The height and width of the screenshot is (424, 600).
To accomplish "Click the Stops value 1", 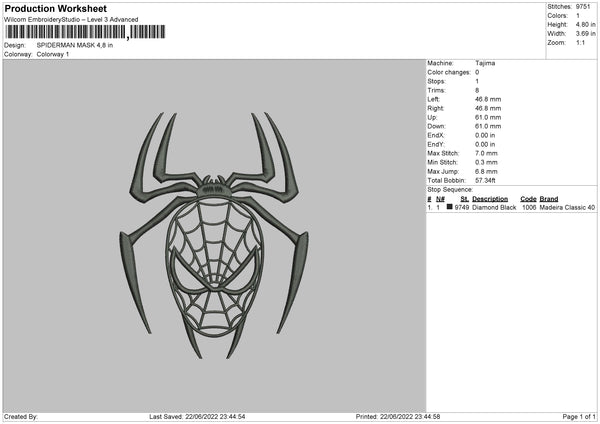I will [477, 81].
